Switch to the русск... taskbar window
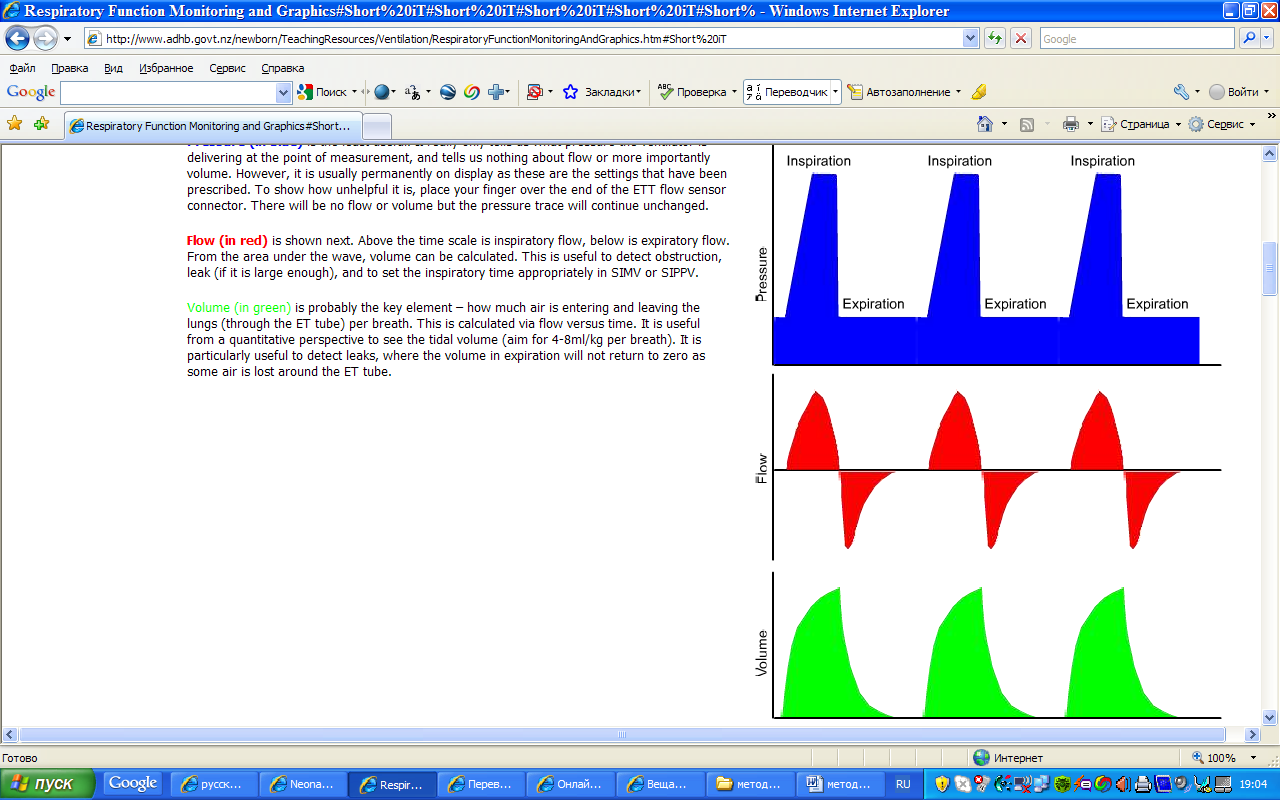The height and width of the screenshot is (800, 1280). point(213,785)
